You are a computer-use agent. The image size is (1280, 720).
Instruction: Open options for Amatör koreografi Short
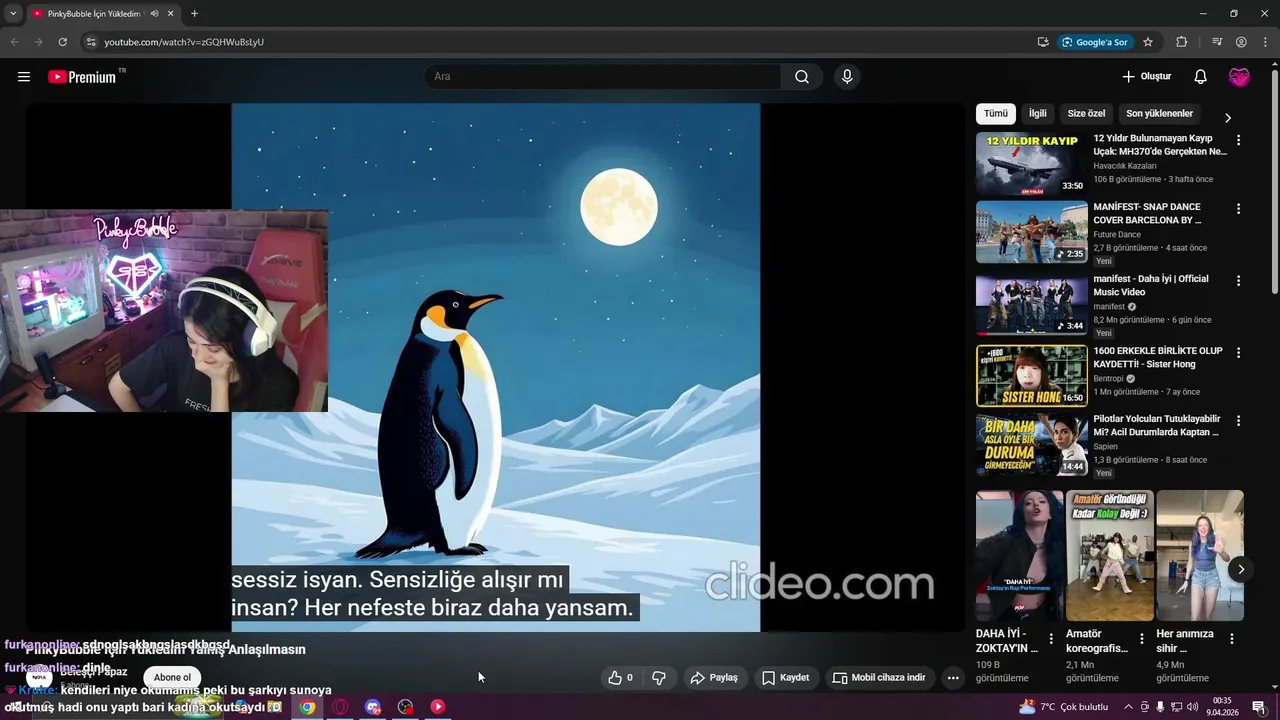(x=1141, y=639)
